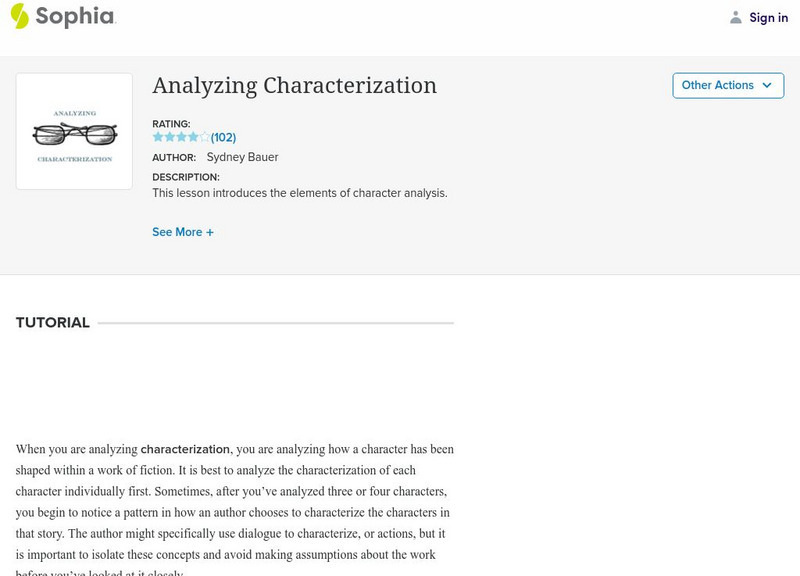This screenshot has width=800, height=576.
Task: Click the green Sophia logo icon
Action: [x=20, y=16]
